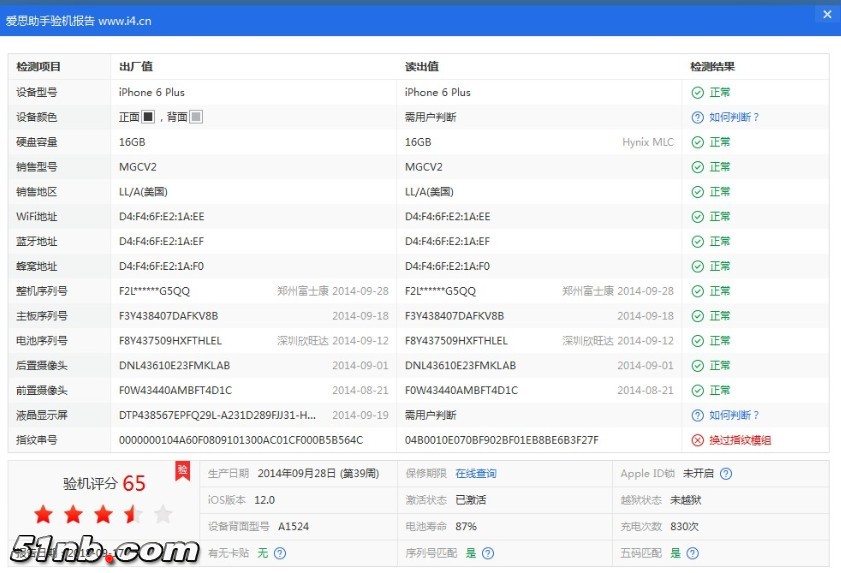Click the question icon in 液晶显示屏 row

click(697, 415)
